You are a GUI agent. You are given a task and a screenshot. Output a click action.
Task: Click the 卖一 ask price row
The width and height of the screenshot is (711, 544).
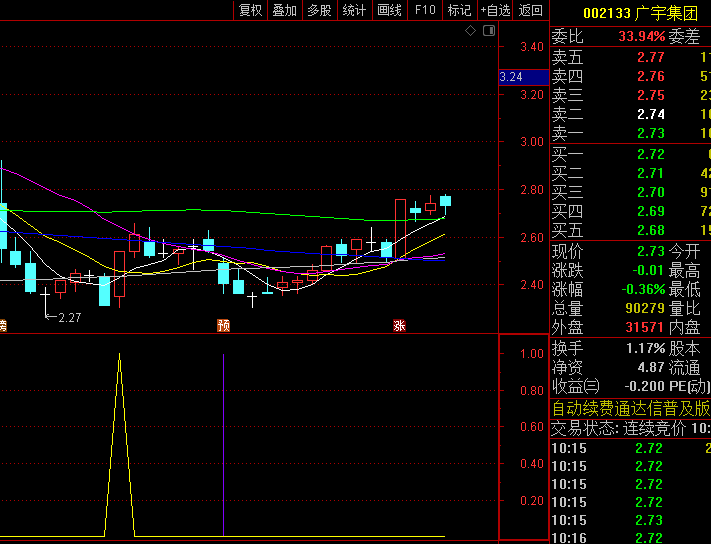(x=630, y=133)
